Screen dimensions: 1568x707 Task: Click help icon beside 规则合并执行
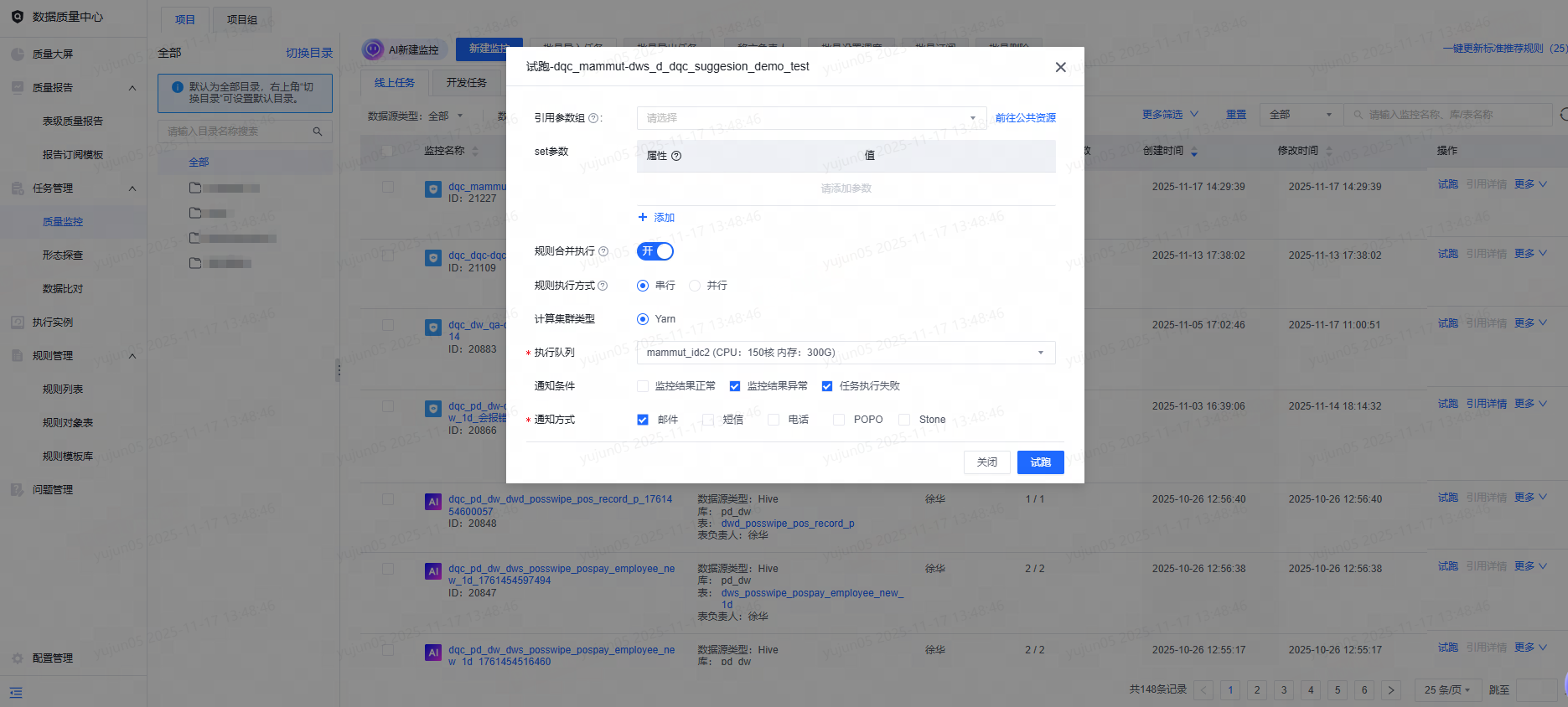603,251
